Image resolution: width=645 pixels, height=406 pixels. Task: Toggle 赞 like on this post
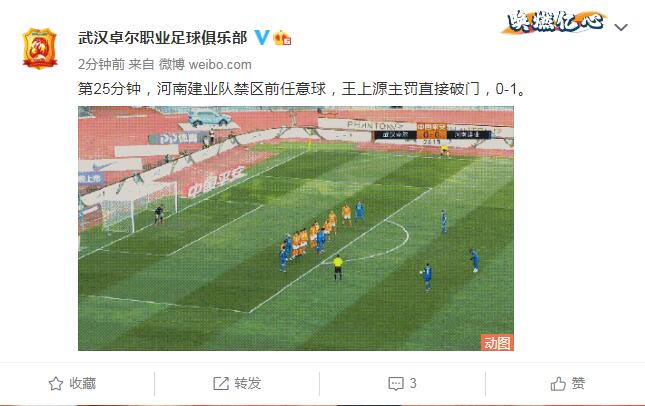click(578, 383)
